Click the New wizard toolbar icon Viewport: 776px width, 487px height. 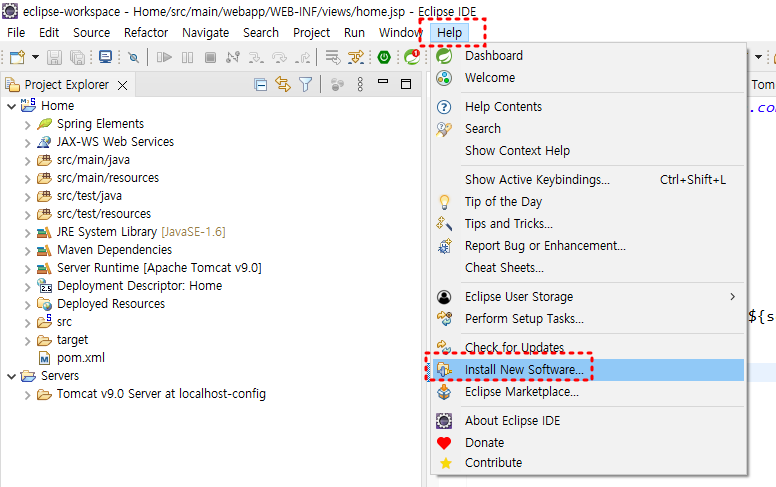[x=17, y=57]
